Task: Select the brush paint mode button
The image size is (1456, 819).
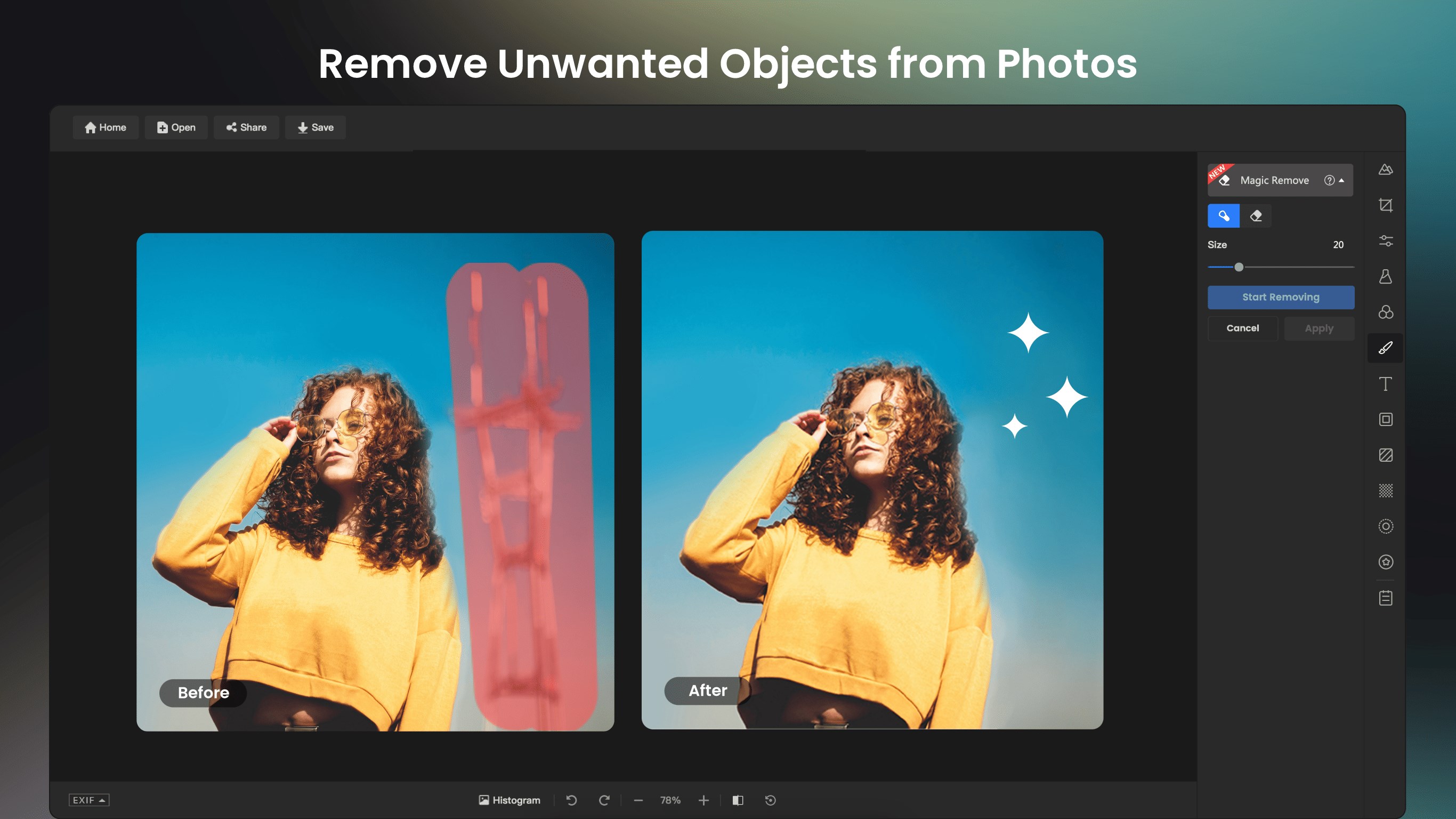Action: 1223,216
